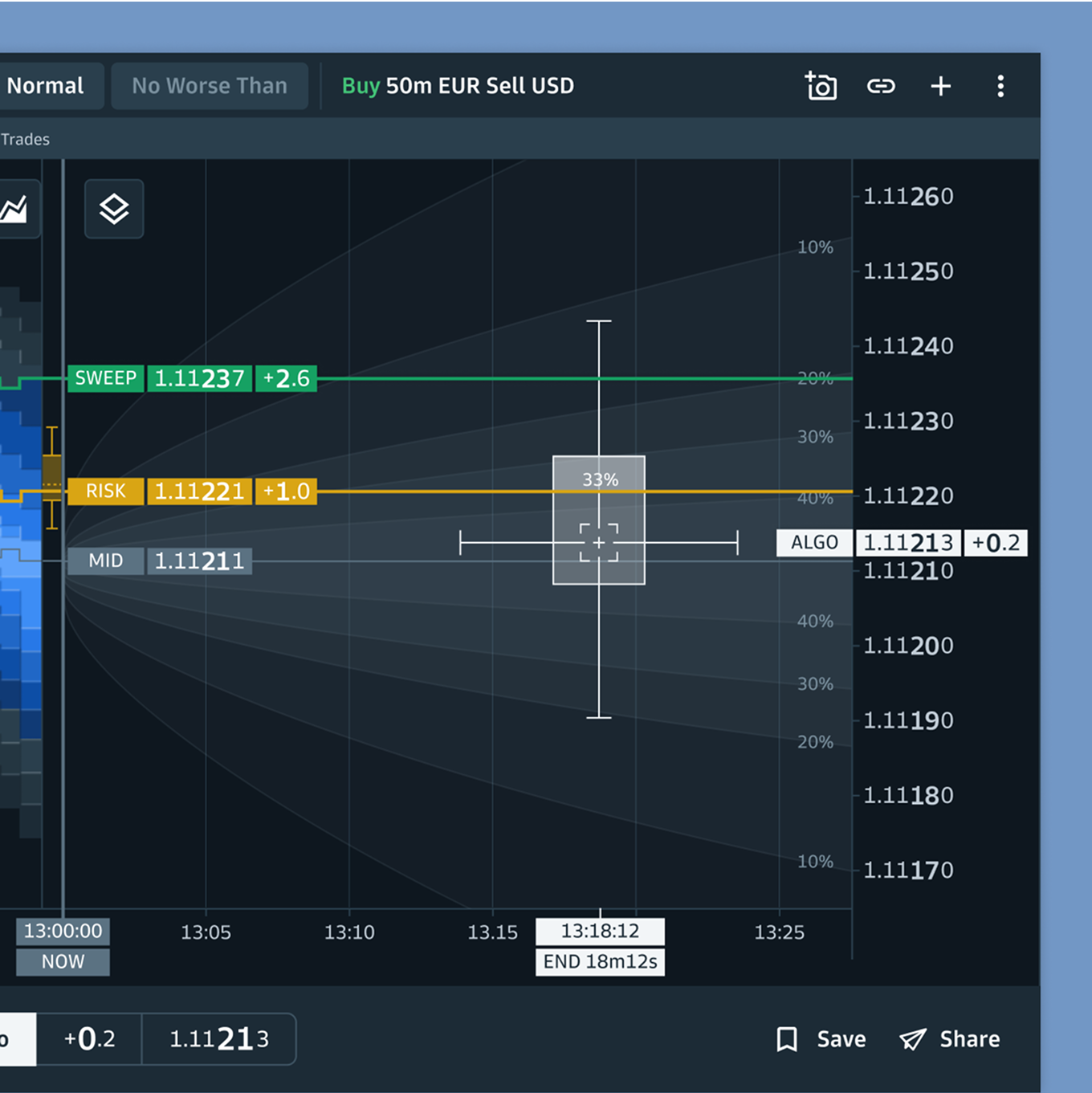This screenshot has width=1092, height=1093.
Task: Click the bookmark Save icon
Action: click(x=787, y=1039)
